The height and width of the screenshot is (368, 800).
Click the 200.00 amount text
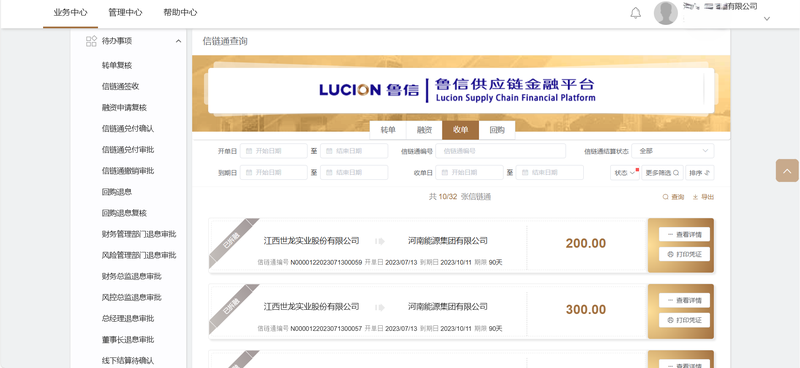[x=586, y=243]
